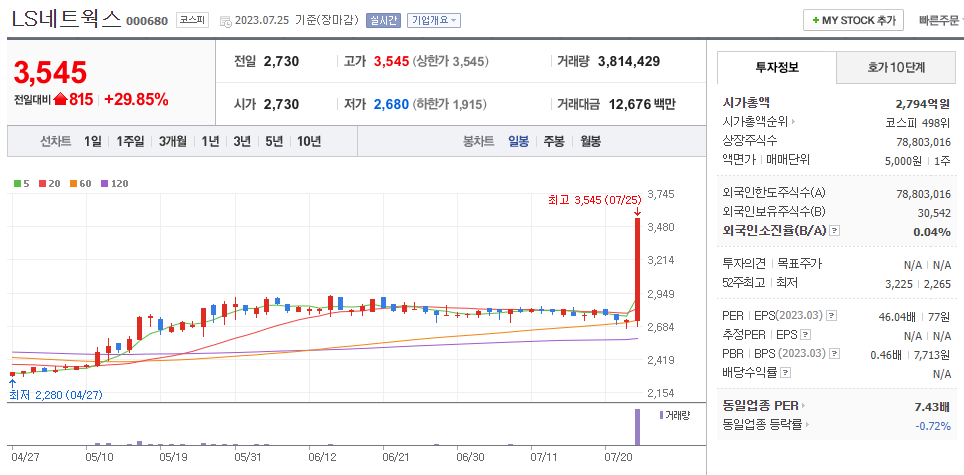
Task: Click the 외국인보유주식수(B) value 30,542
Action: pos(935,213)
